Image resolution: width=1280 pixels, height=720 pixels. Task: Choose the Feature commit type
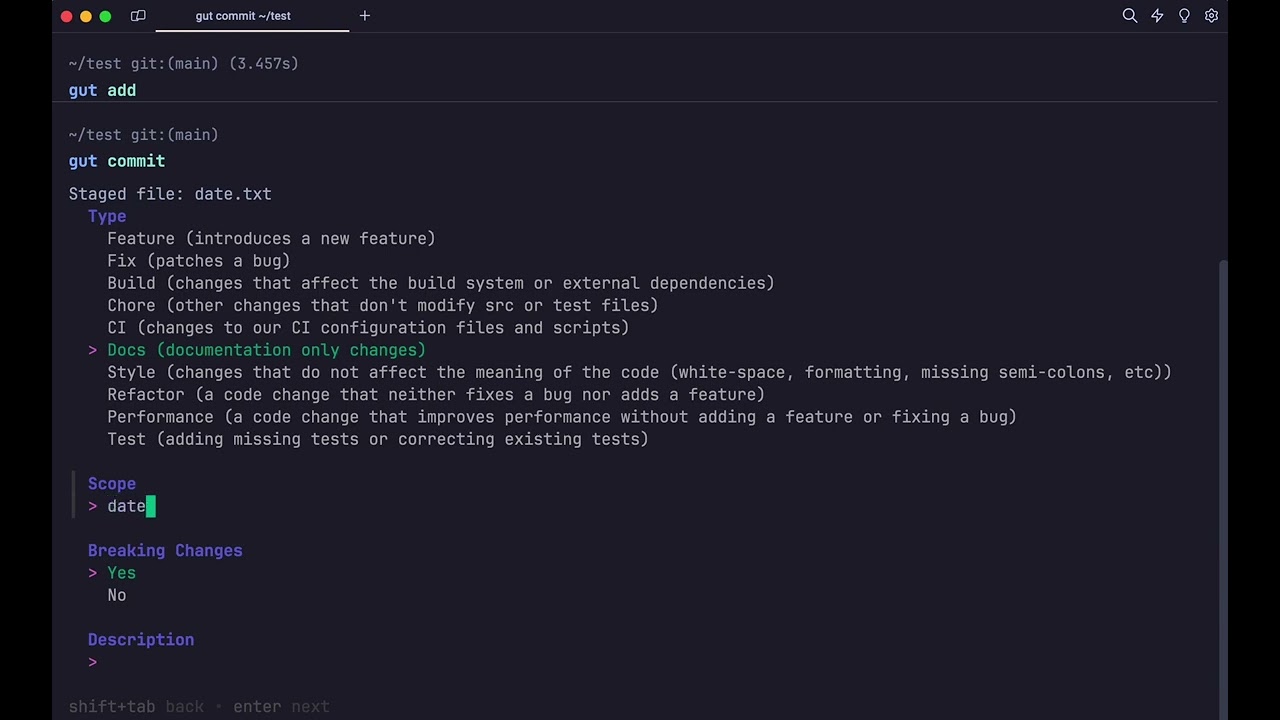(x=271, y=238)
